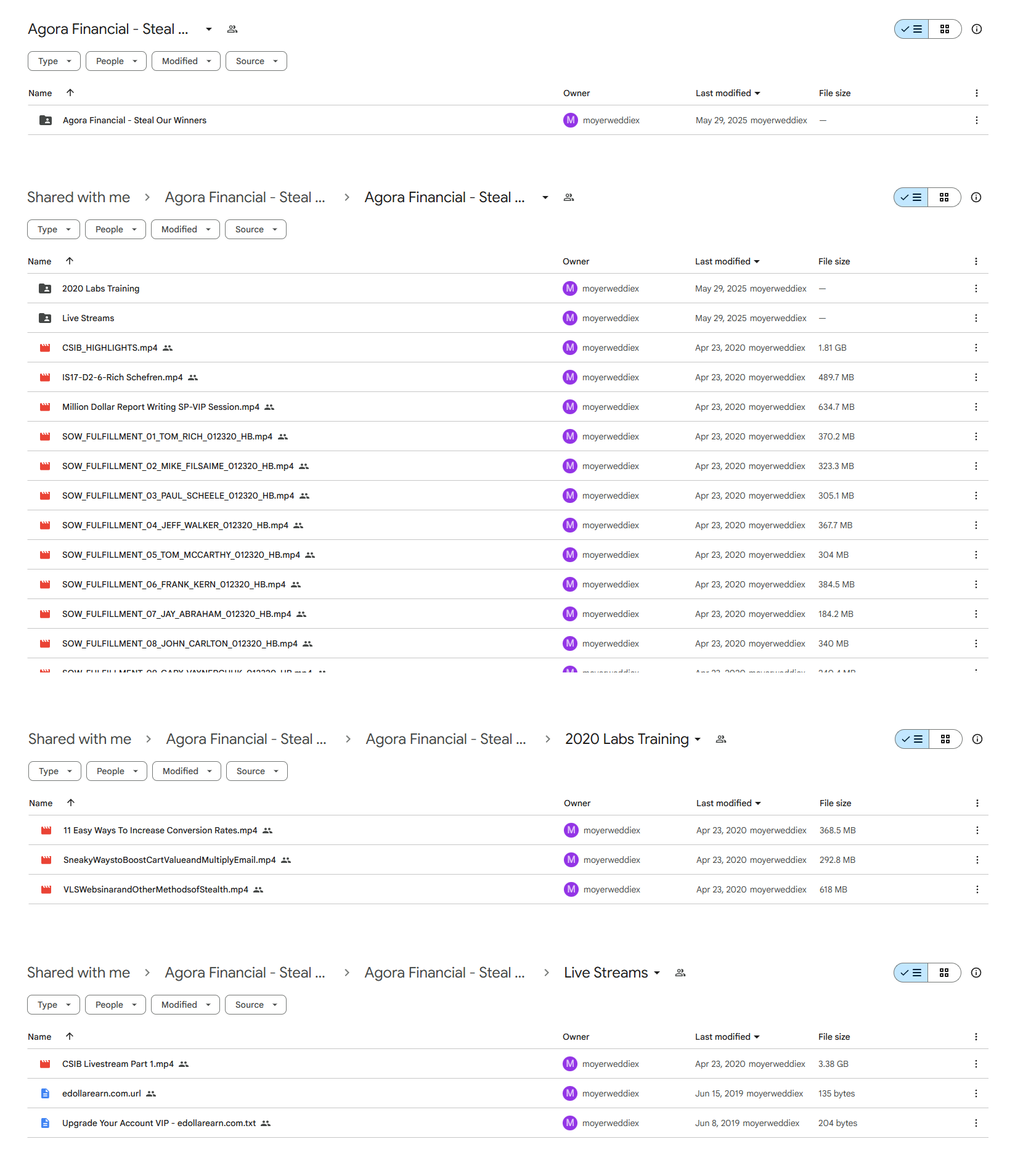Open more actions for Million Dollar Report Writing video
This screenshot has height=1176, width=1023.
coord(976,407)
